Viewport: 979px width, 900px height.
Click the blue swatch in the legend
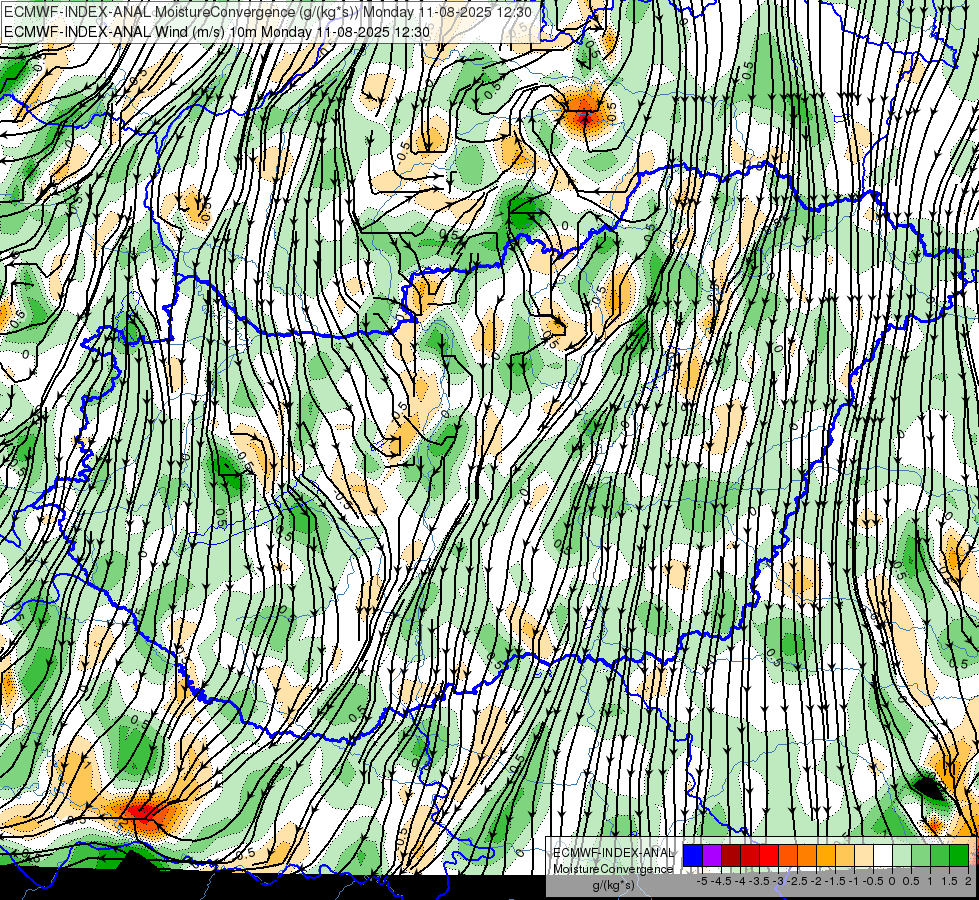[x=693, y=855]
